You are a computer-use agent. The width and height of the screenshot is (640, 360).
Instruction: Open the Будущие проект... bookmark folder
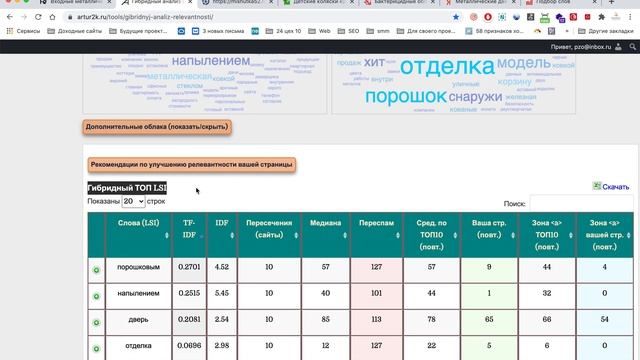[138, 31]
